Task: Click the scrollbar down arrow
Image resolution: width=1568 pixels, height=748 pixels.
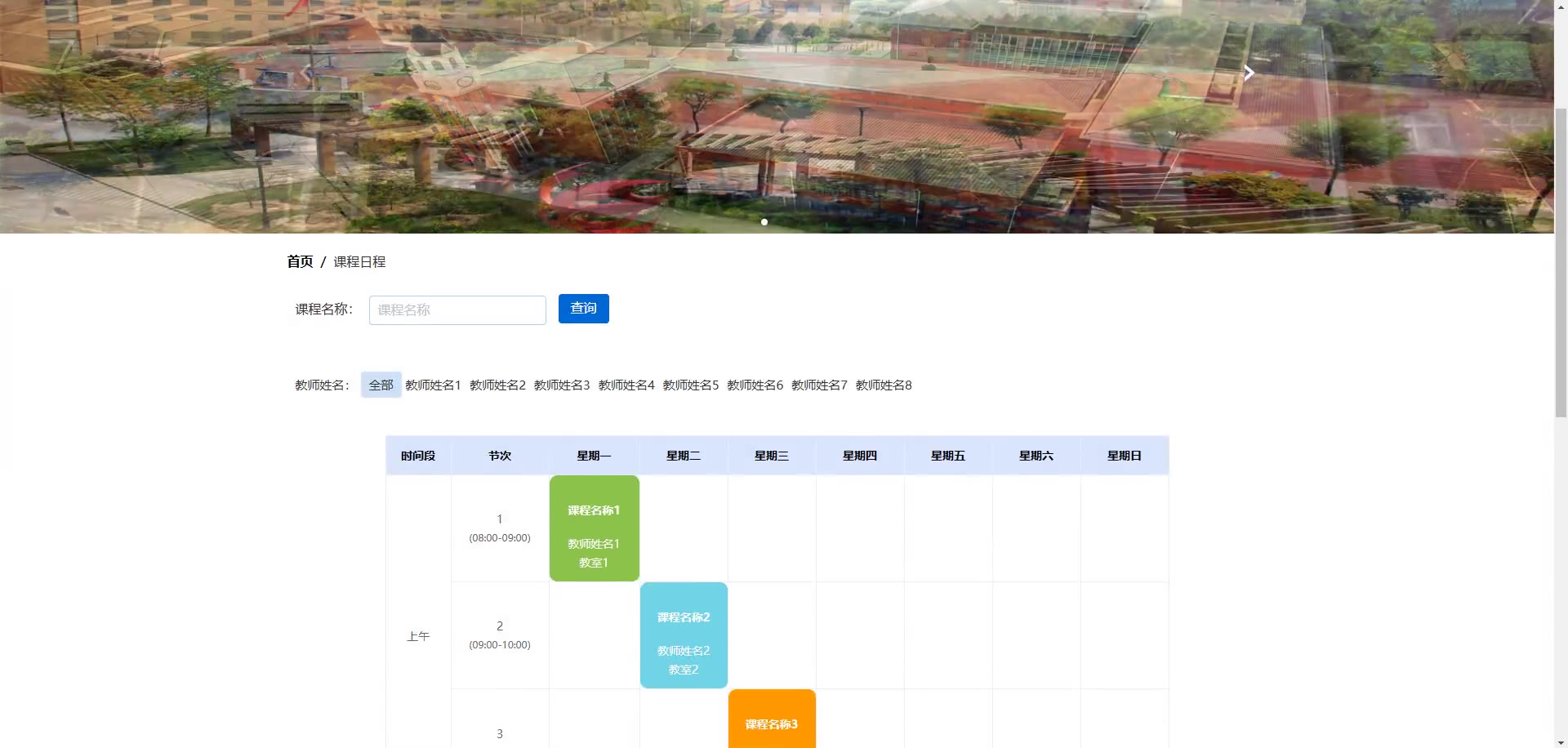Action: [x=1561, y=742]
